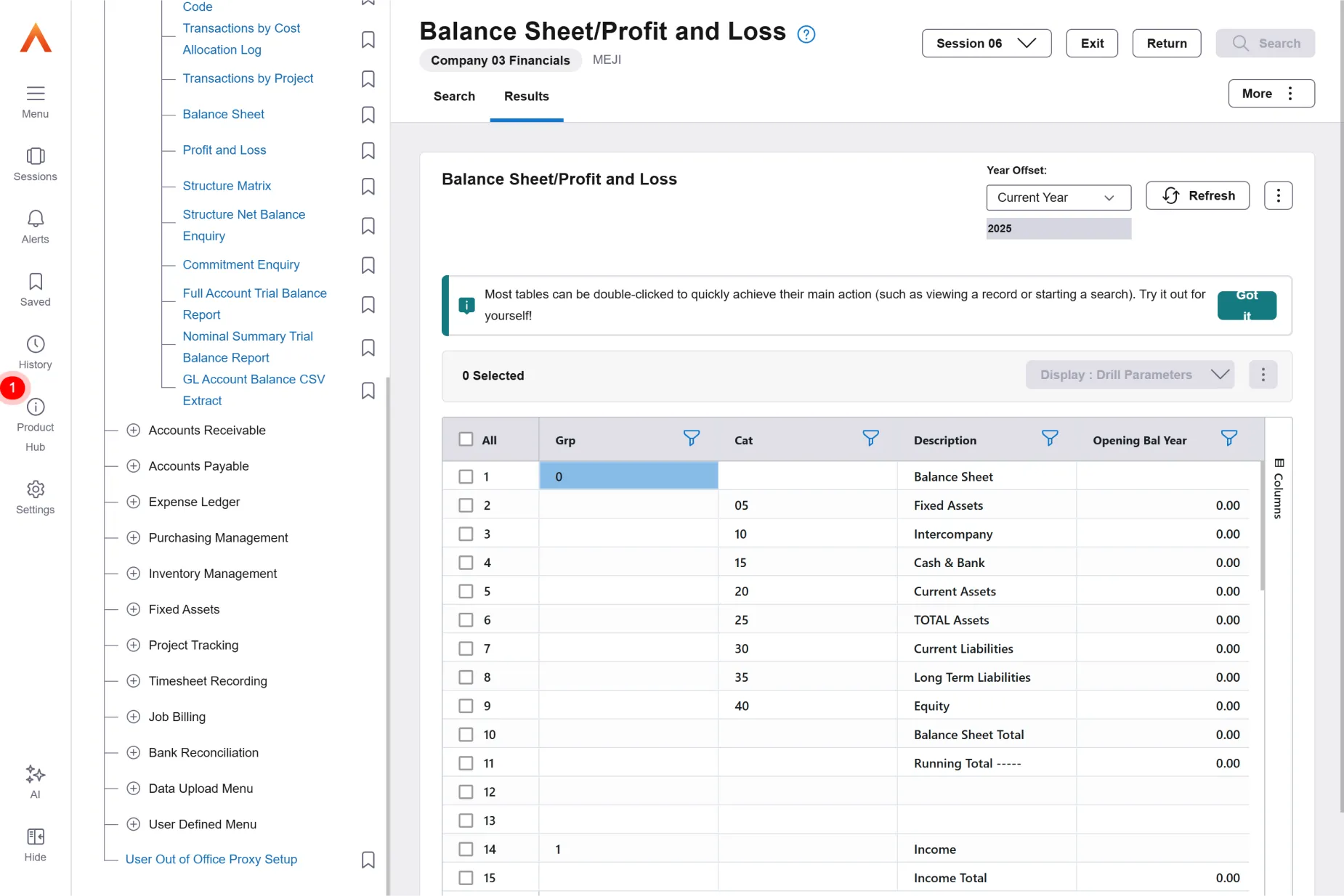Open the AI sparkle assistant icon
1344x896 pixels.
[x=35, y=774]
